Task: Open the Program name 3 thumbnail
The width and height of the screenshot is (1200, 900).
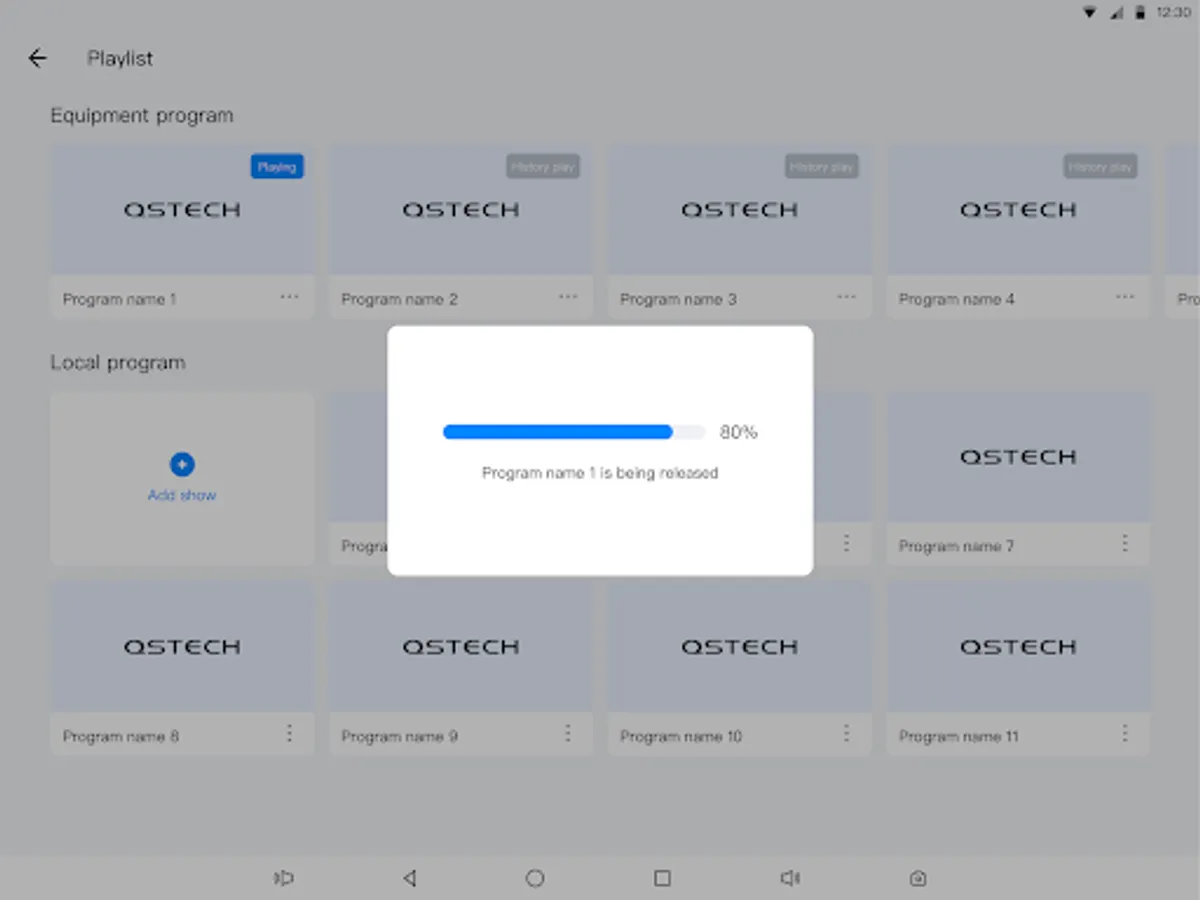Action: [740, 210]
